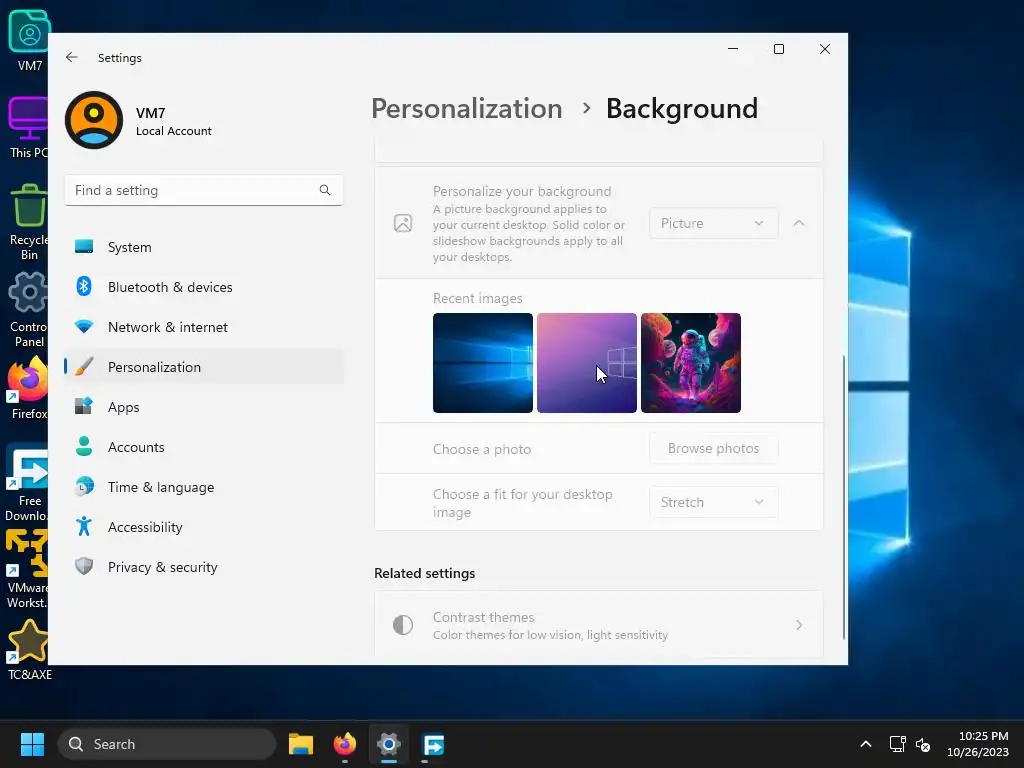Select the Control Panel desktop icon
Screen dimensions: 1024x768
(x=29, y=310)
